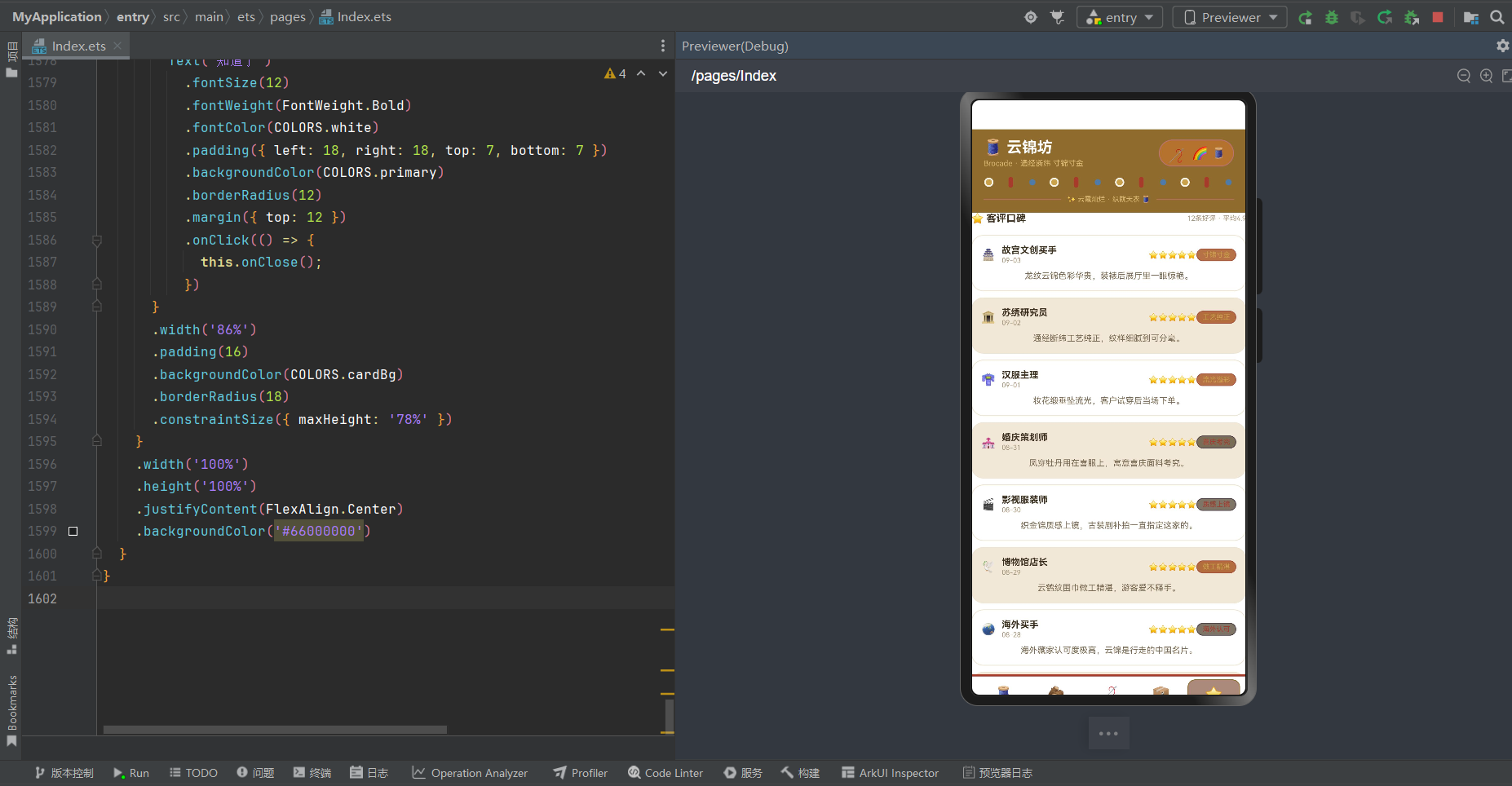
Task: Open Previewer settings gear icon
Action: point(1502,46)
